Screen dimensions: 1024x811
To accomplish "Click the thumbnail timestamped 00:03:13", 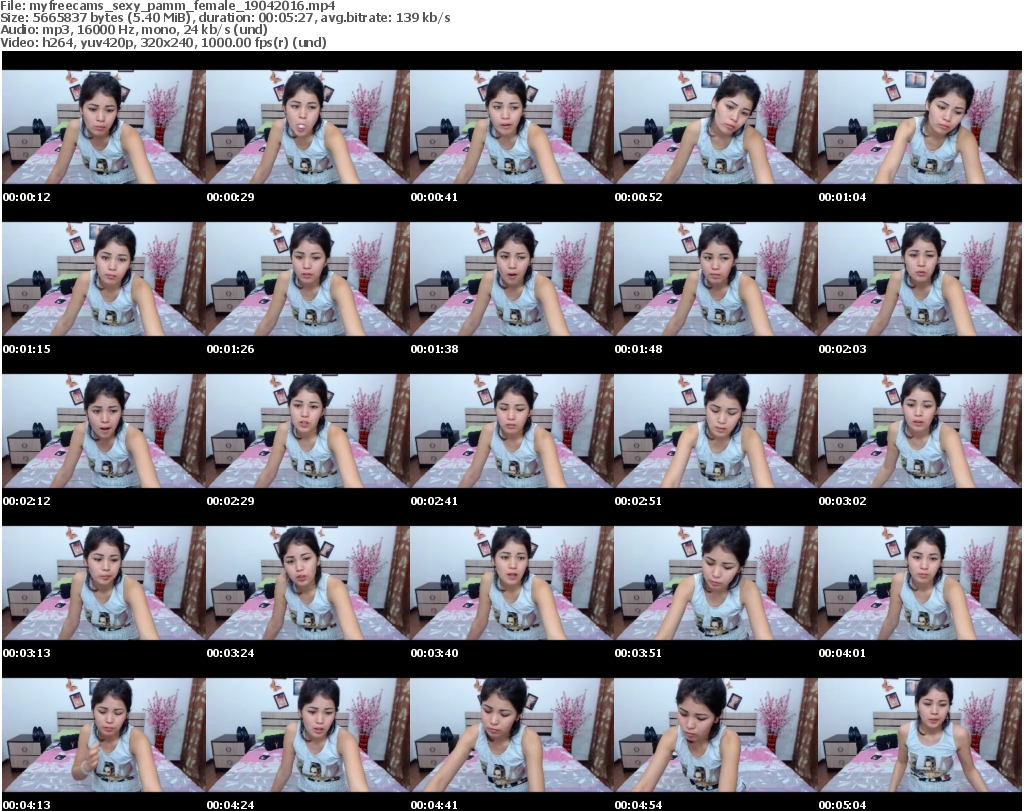I will (104, 583).
